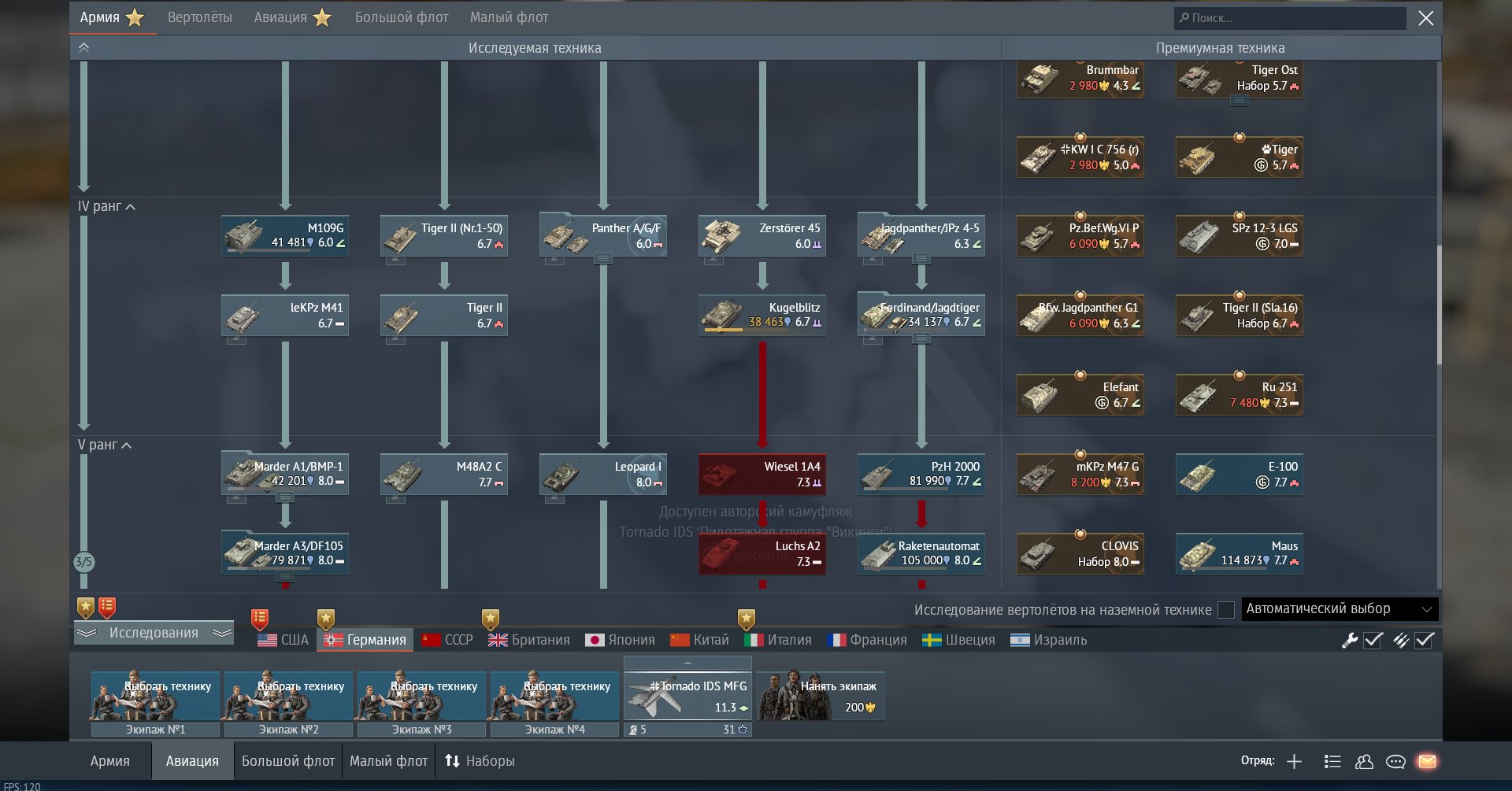Open the mail envelope icon
The image size is (1512, 791).
coord(1427,761)
